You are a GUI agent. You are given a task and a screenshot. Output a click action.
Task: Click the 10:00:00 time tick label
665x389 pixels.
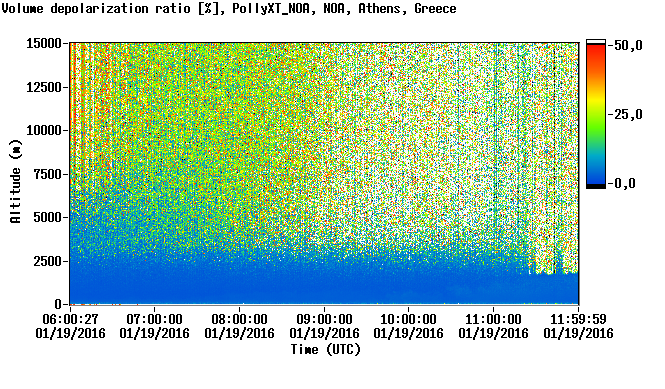(408, 319)
